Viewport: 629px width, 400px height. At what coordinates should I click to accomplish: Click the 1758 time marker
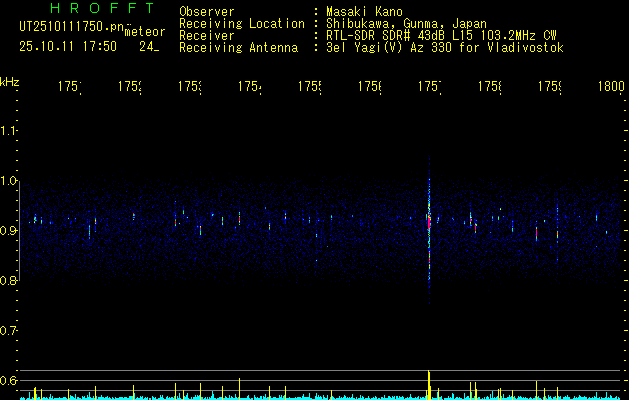(490, 86)
